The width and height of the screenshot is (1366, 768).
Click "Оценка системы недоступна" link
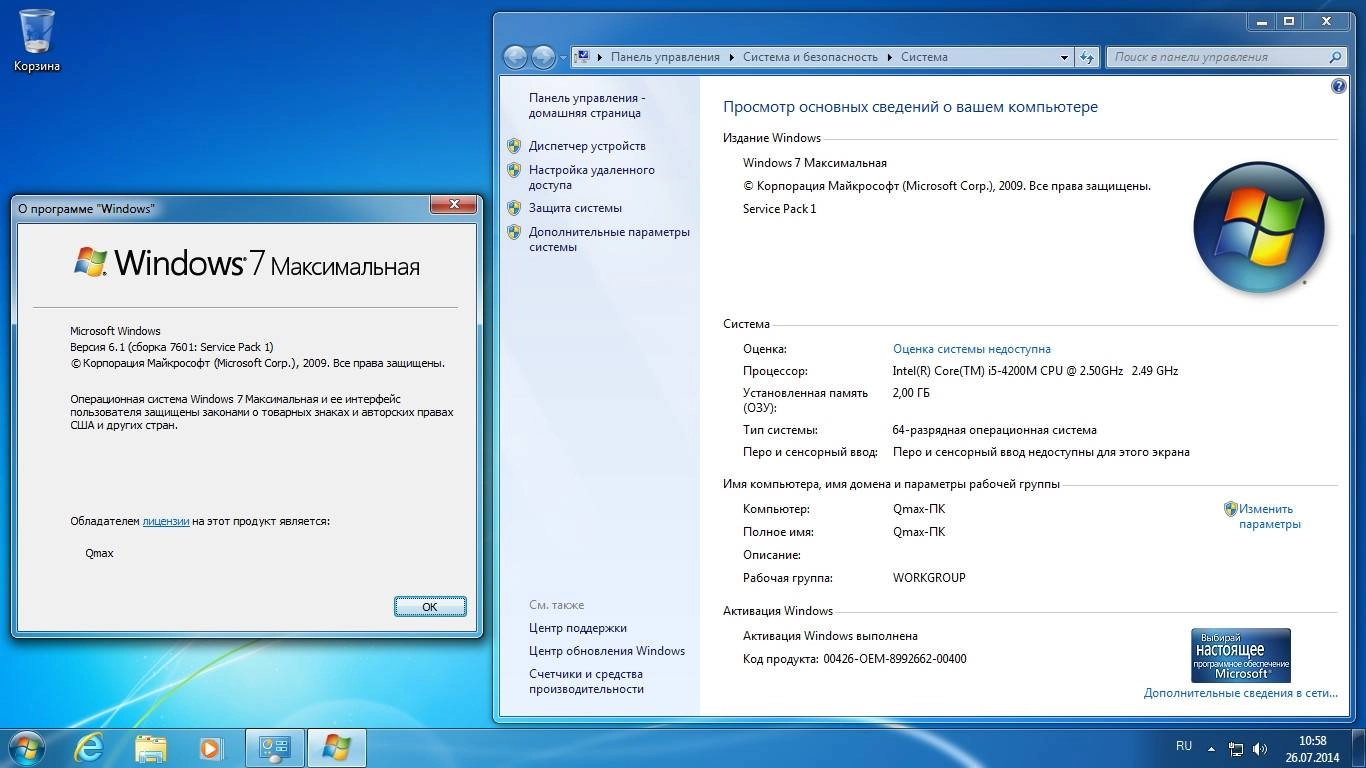coord(971,349)
